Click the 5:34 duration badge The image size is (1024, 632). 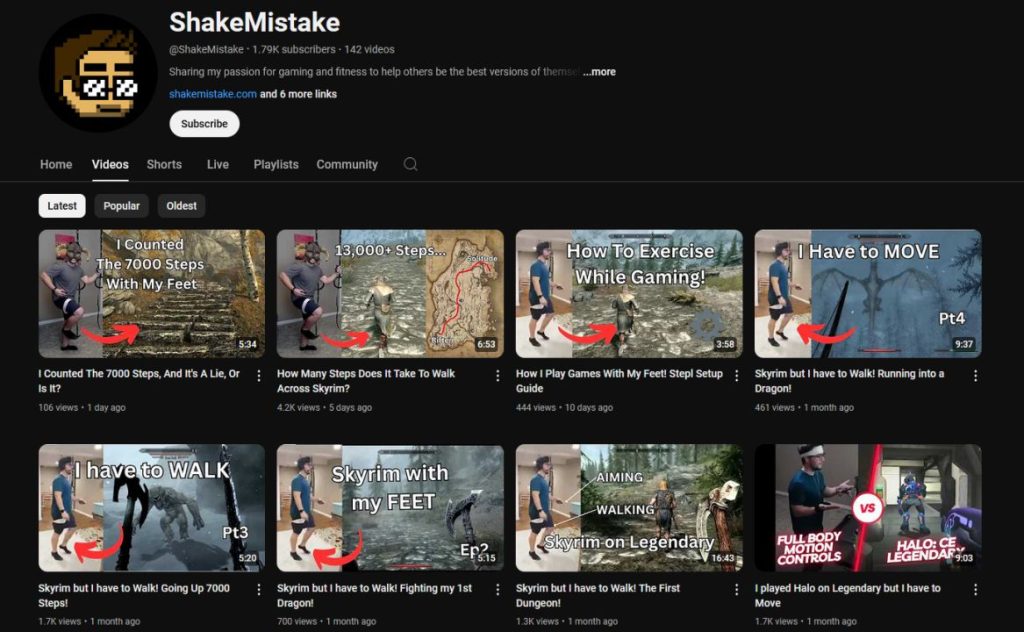coord(248,344)
